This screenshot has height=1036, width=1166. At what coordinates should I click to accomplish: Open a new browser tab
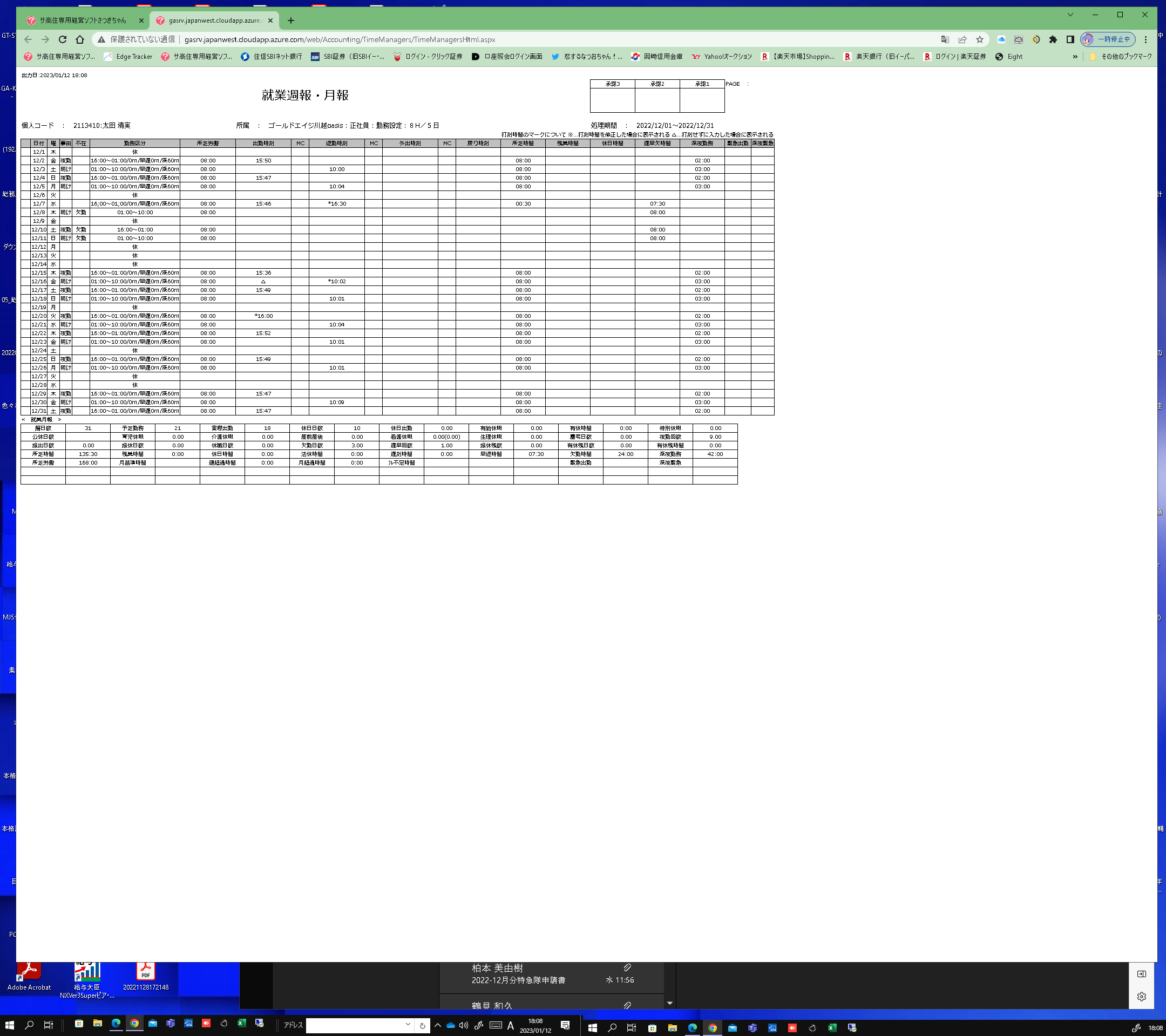point(291,21)
